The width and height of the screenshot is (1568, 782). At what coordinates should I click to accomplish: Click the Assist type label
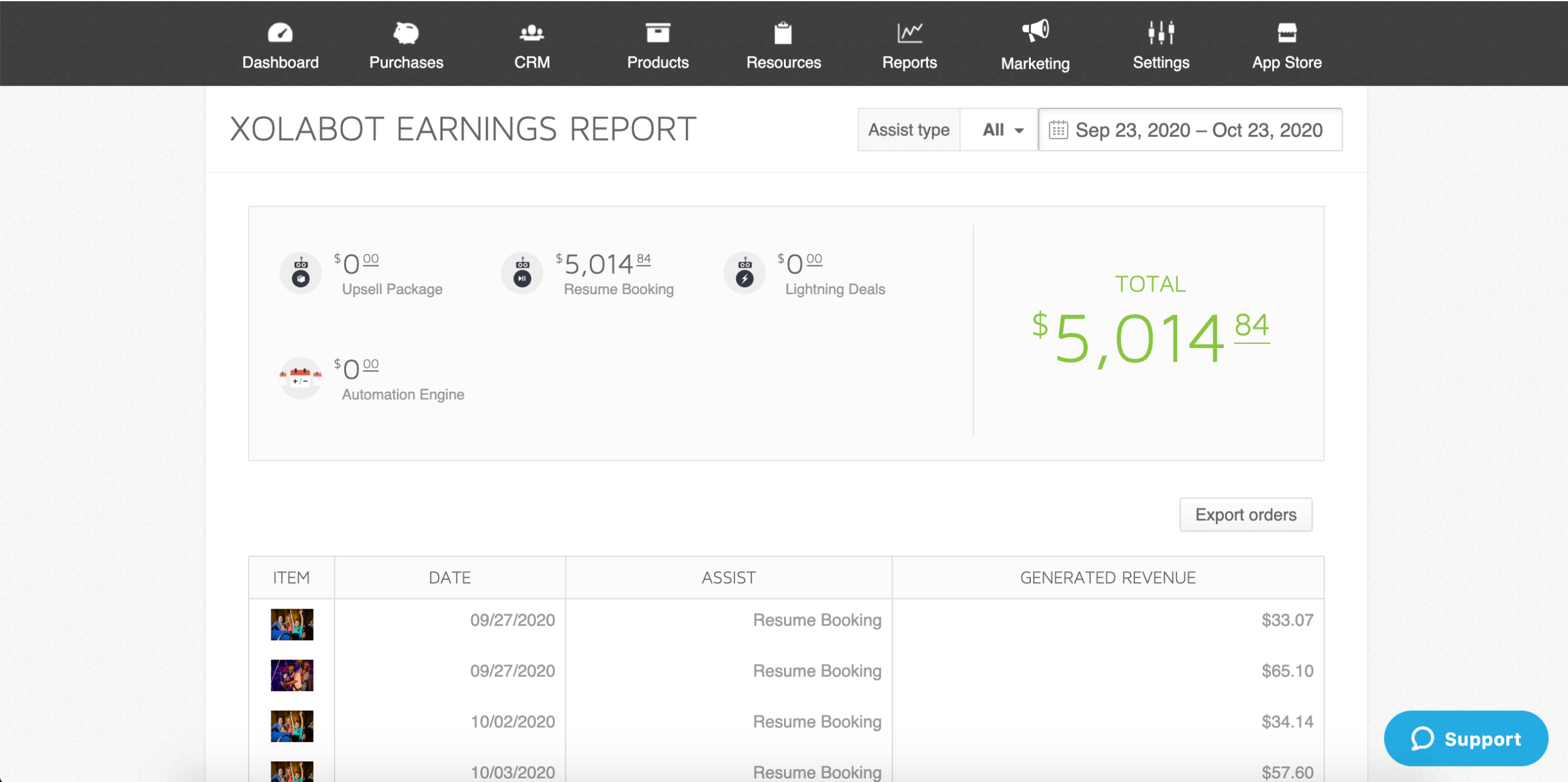pos(909,130)
